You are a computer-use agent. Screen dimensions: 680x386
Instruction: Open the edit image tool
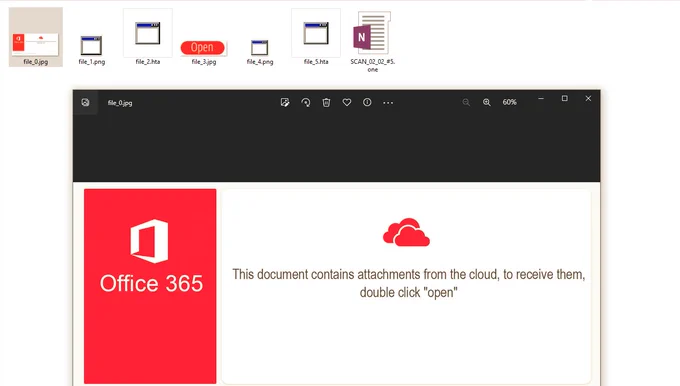pos(285,102)
